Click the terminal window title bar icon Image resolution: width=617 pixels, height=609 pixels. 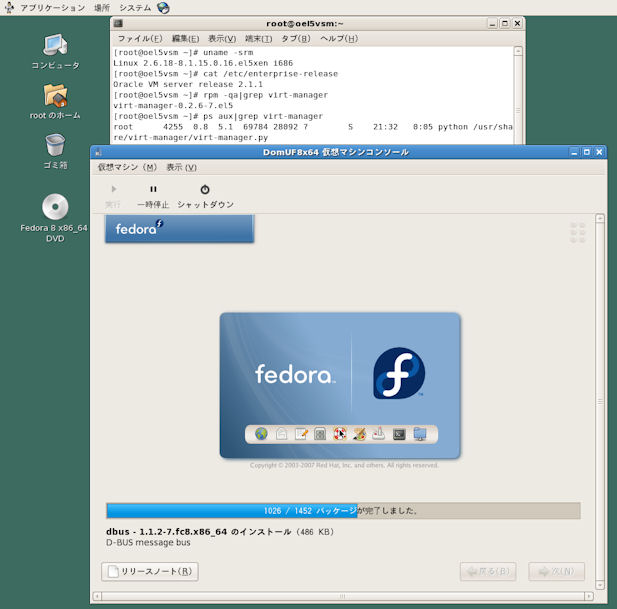coord(118,23)
